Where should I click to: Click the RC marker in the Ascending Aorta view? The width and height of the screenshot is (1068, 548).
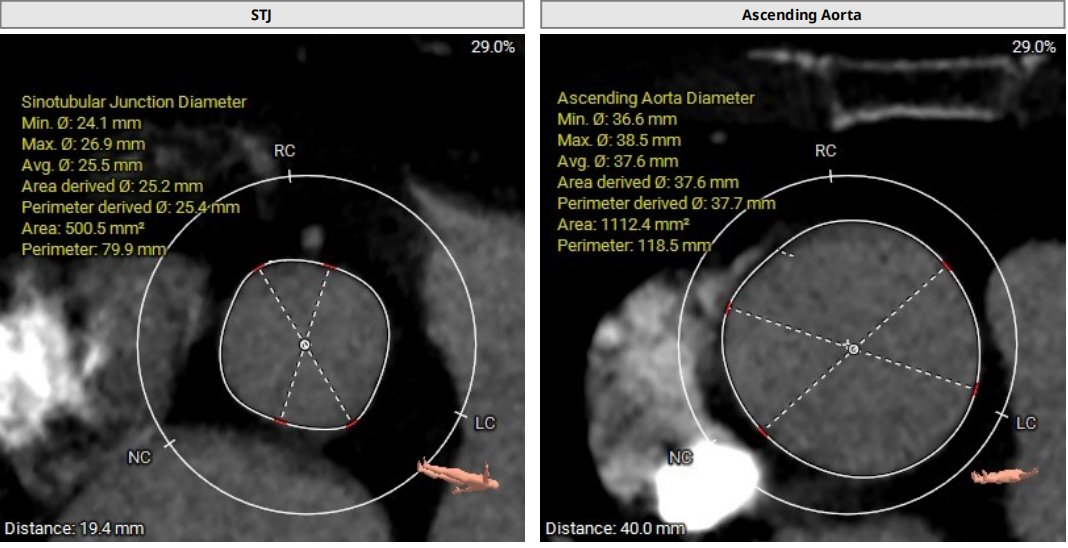coord(826,150)
